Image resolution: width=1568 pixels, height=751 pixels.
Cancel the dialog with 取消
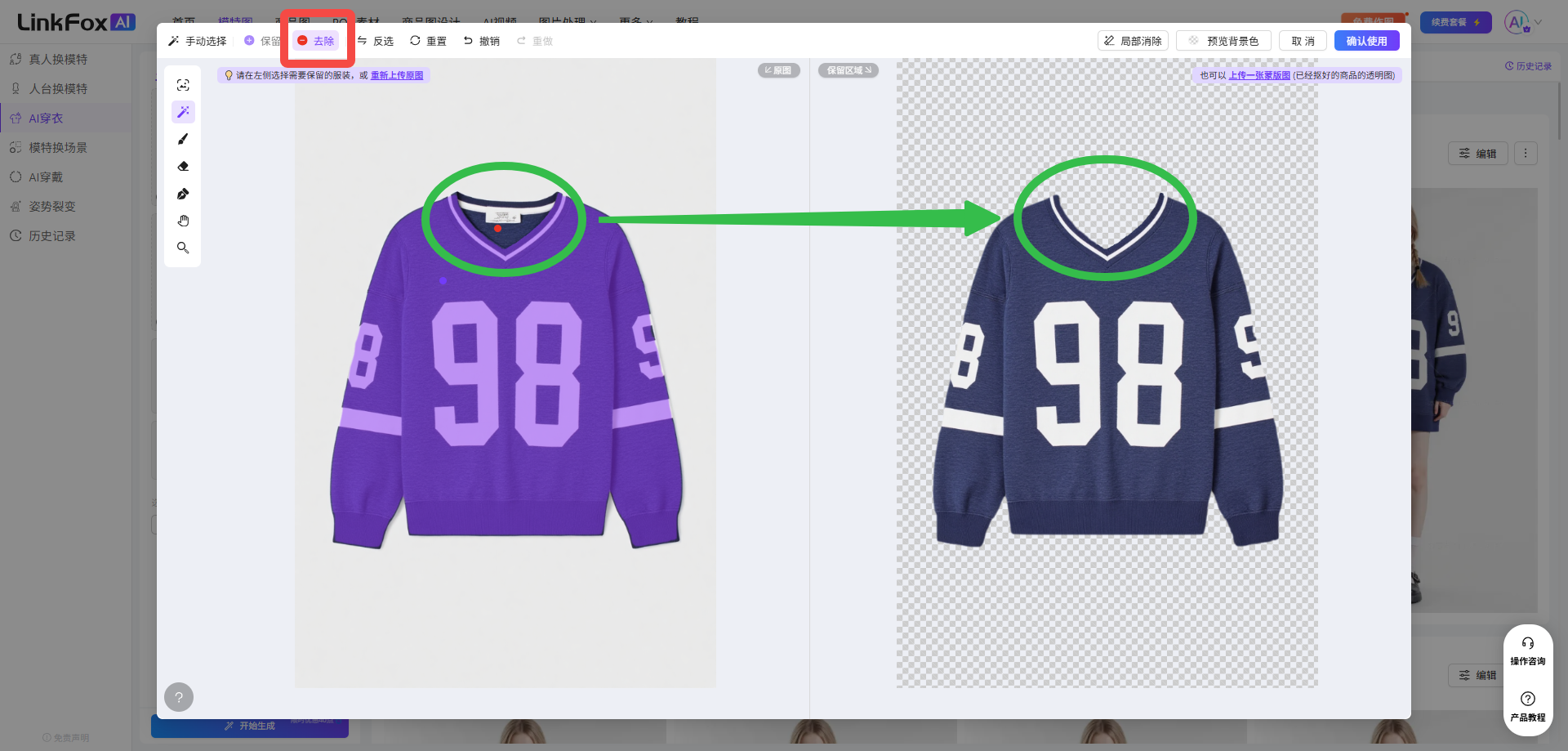point(1303,41)
